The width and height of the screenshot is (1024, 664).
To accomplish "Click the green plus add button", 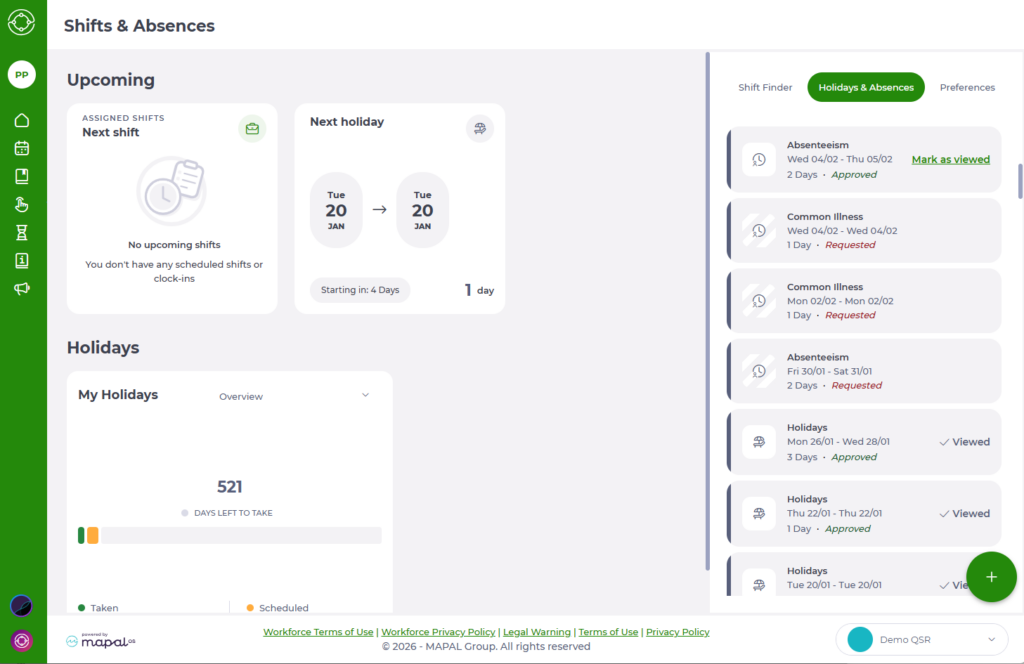I will coord(991,577).
